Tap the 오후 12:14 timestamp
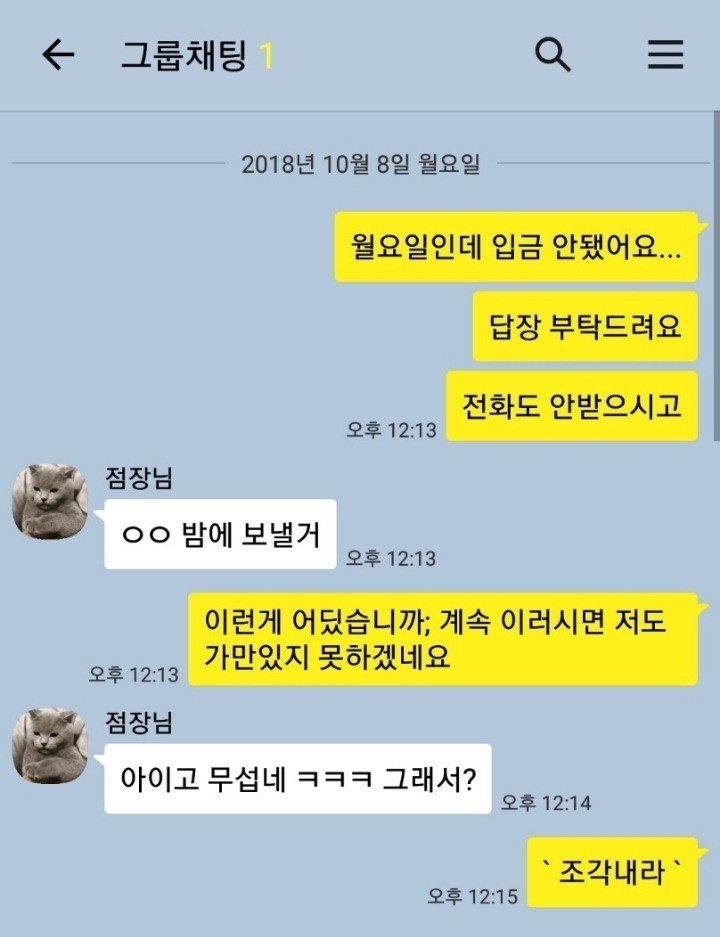 pos(546,803)
